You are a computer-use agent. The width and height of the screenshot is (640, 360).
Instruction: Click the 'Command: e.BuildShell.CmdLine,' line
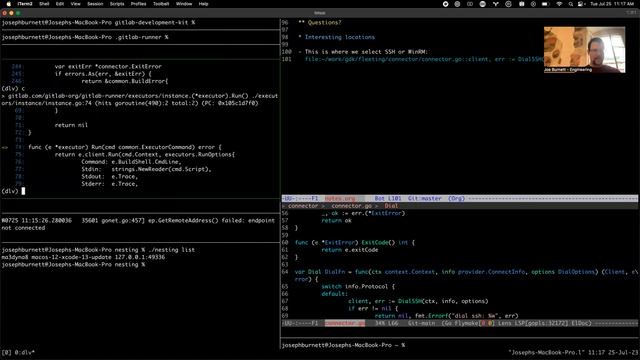pyautogui.click(x=131, y=162)
